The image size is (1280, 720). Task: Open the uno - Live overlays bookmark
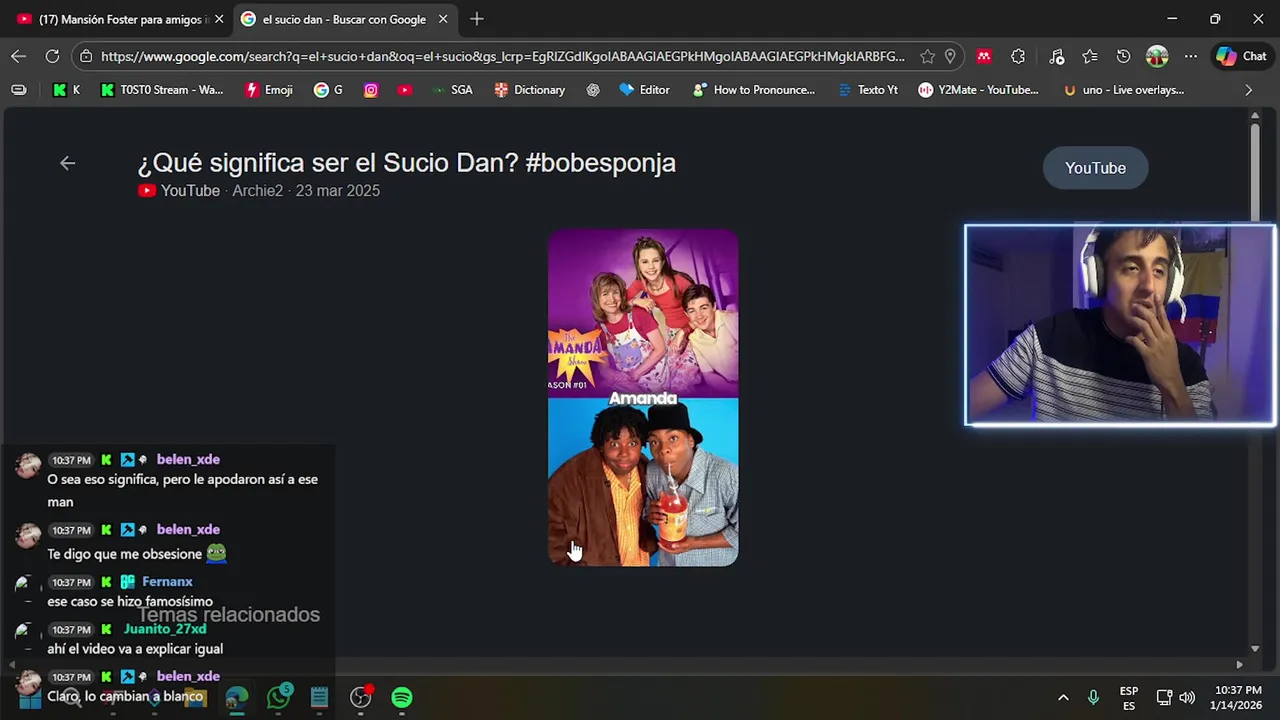[1124, 90]
